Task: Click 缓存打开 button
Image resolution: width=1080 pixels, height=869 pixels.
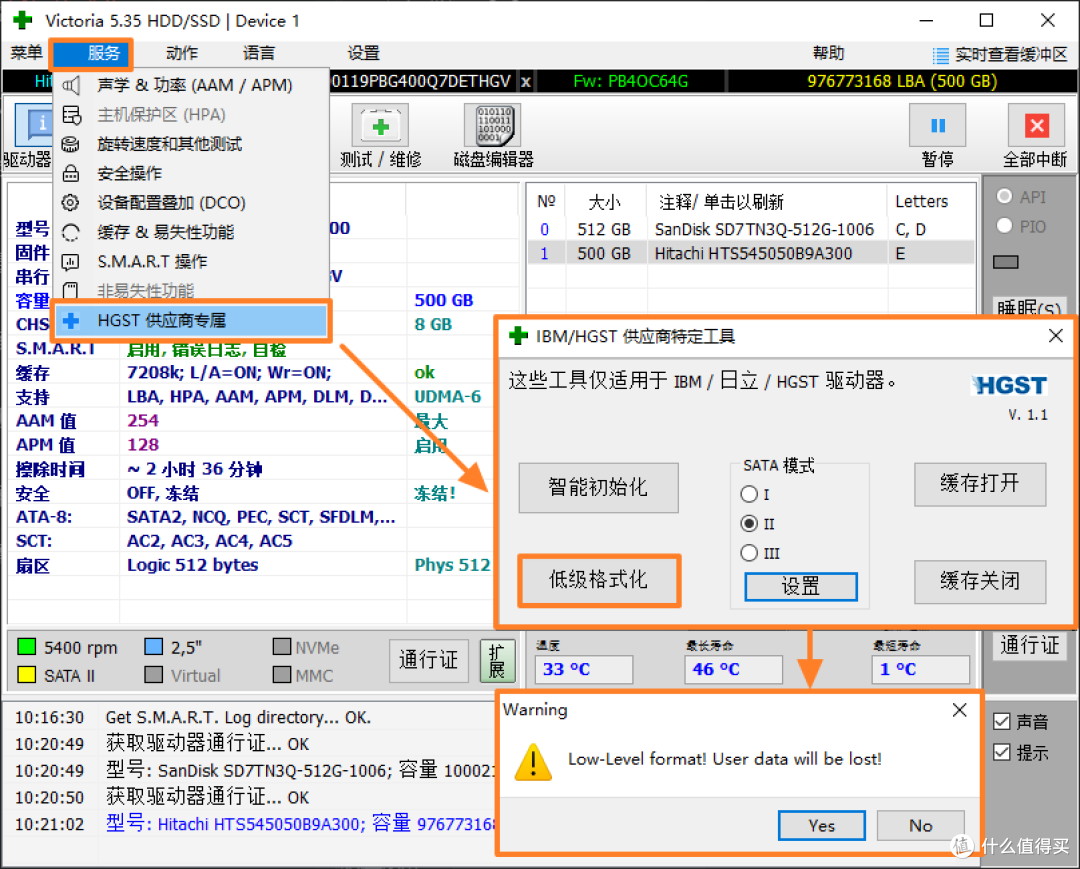Action: pos(979,484)
